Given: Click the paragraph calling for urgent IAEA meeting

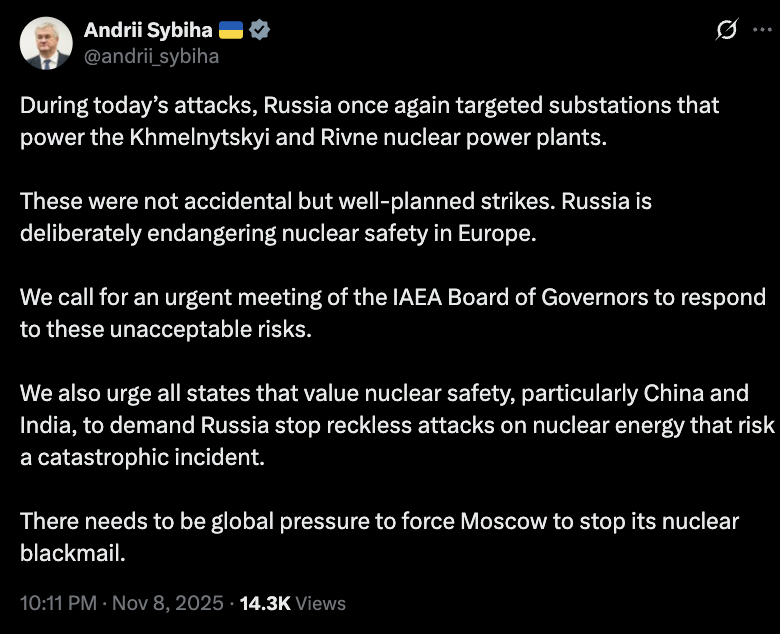Looking at the screenshot, I should click(392, 312).
